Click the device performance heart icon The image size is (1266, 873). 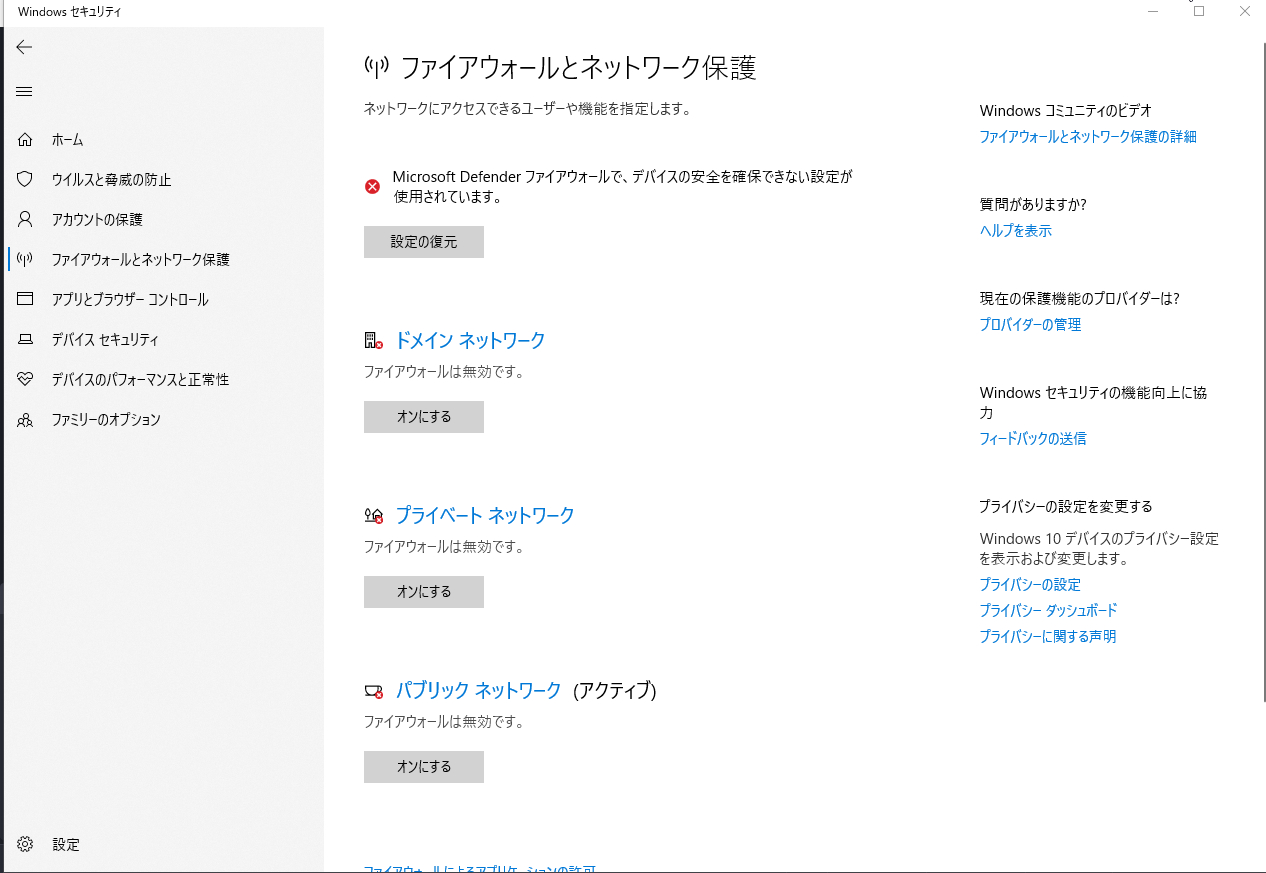(x=26, y=380)
